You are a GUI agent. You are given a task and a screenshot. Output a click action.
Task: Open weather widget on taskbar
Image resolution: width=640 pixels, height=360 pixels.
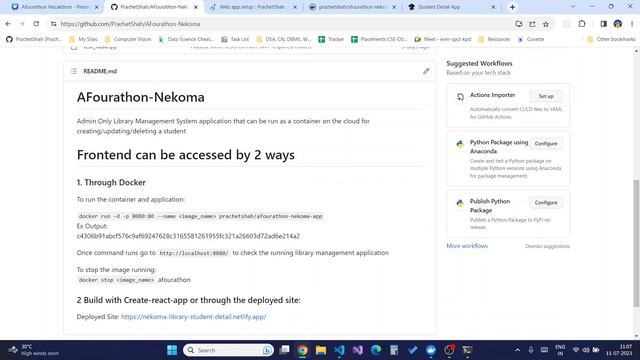tap(34, 350)
